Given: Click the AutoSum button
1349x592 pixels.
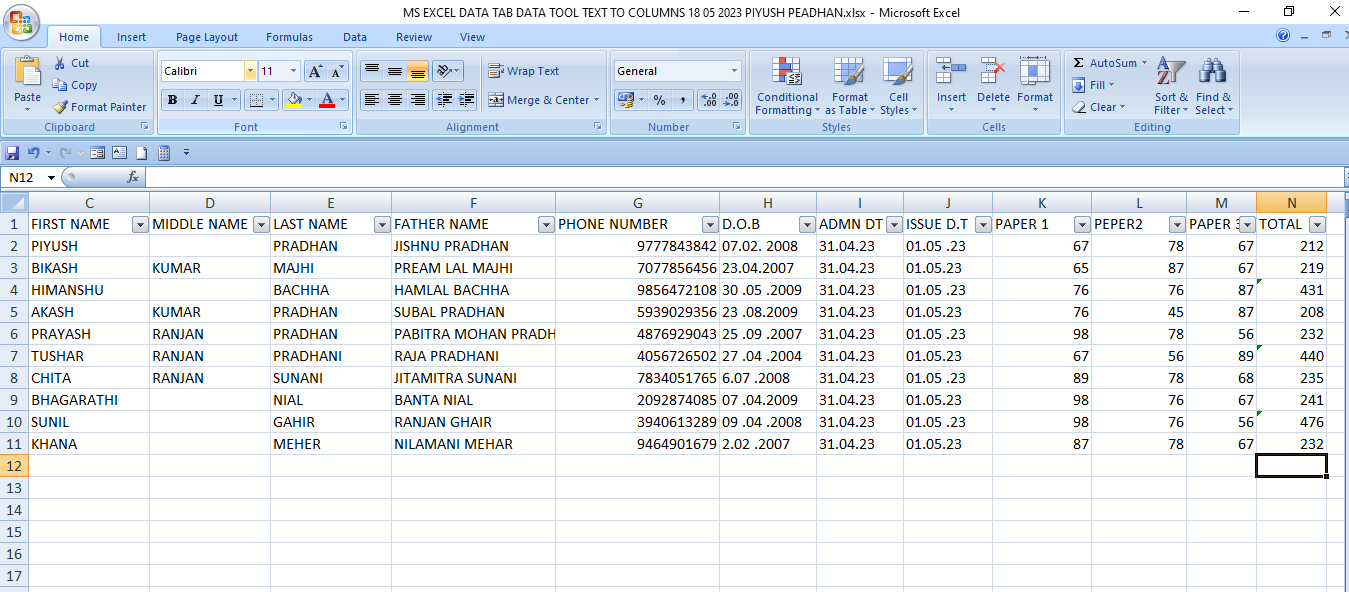Looking at the screenshot, I should coord(1110,63).
